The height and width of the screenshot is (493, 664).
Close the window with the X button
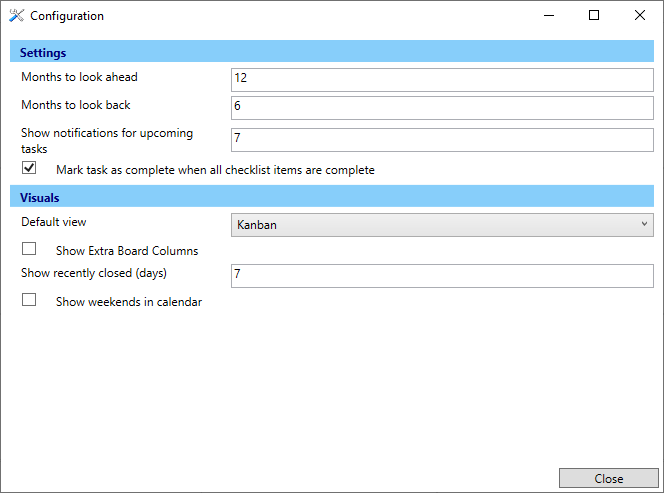pos(640,16)
